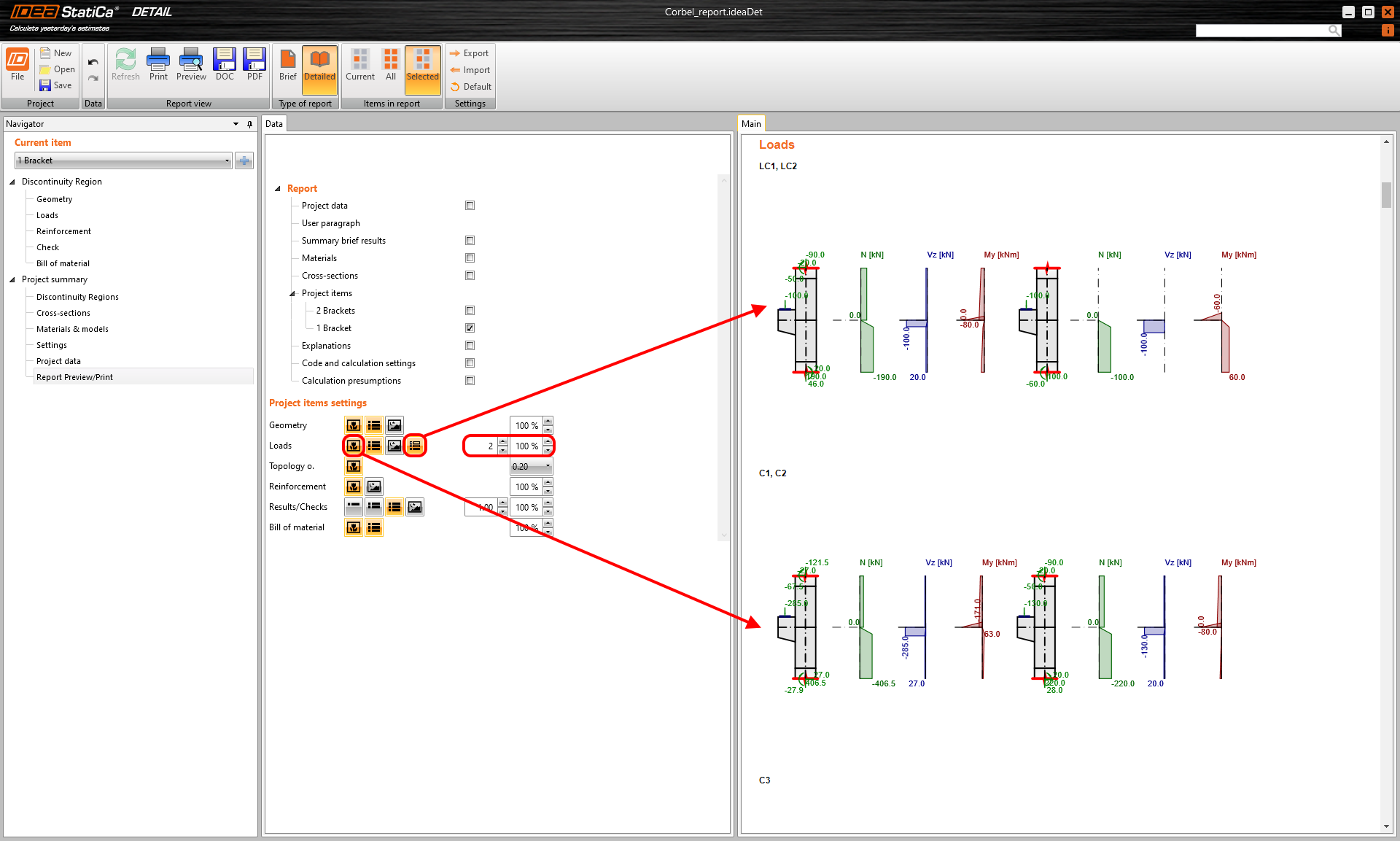Viewport: 1400px width, 841px height.
Task: Enable the Project data checkbox
Action: (x=470, y=206)
